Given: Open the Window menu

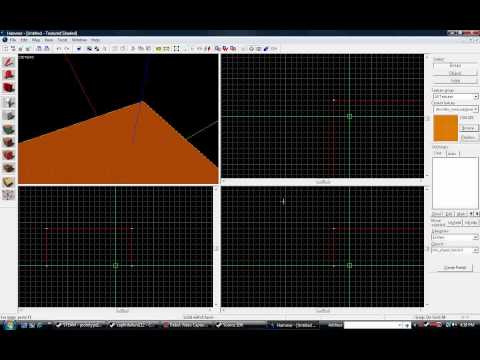Looking at the screenshot, I should [x=79, y=40].
